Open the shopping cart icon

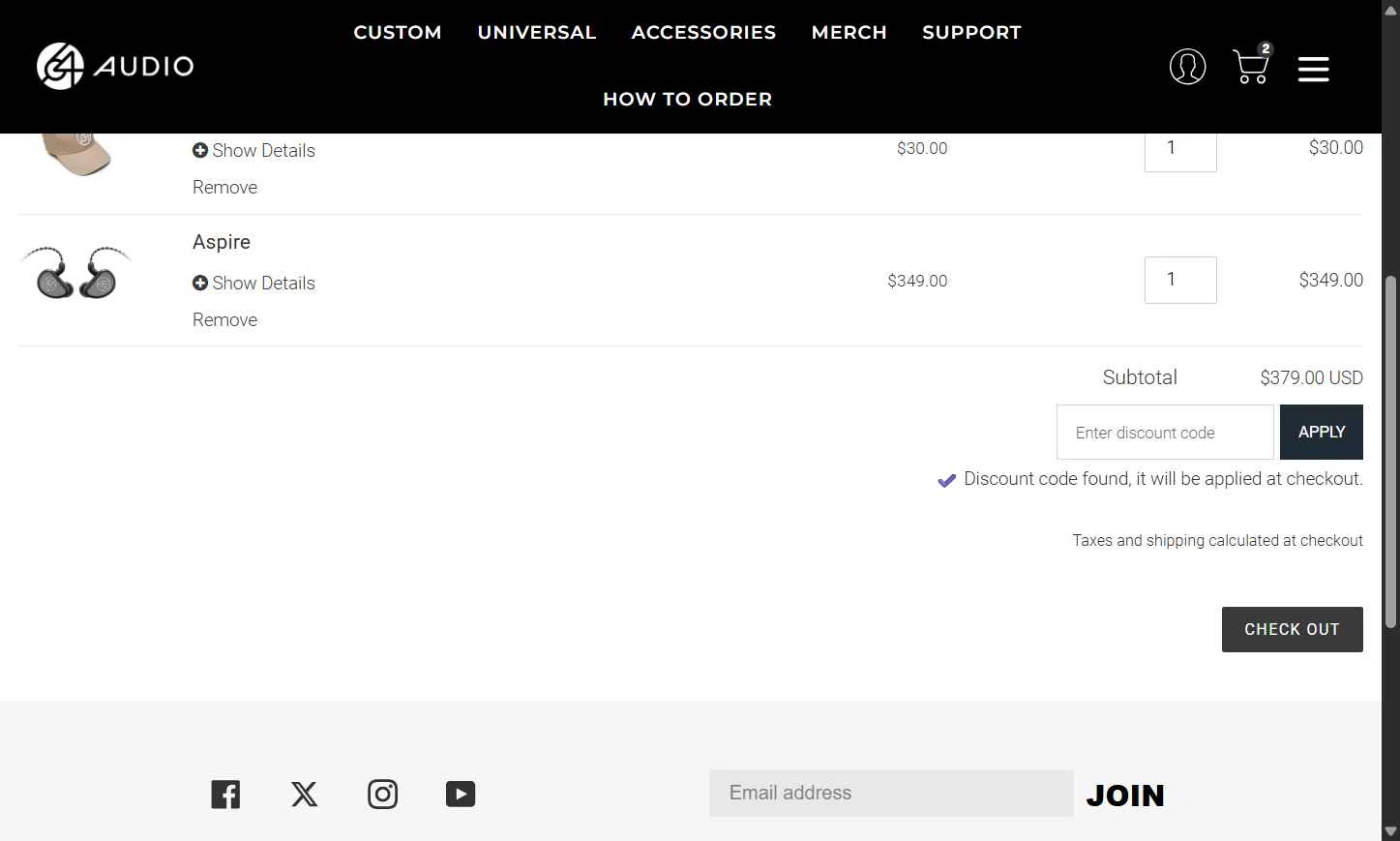pos(1251,64)
